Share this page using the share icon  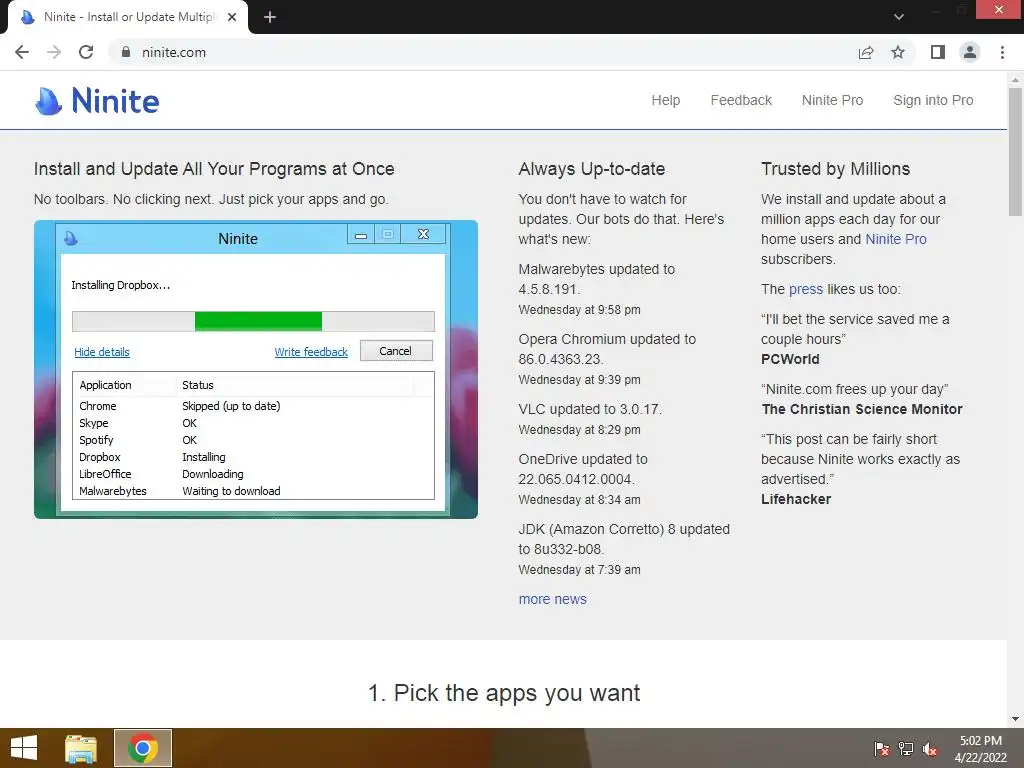tap(866, 52)
